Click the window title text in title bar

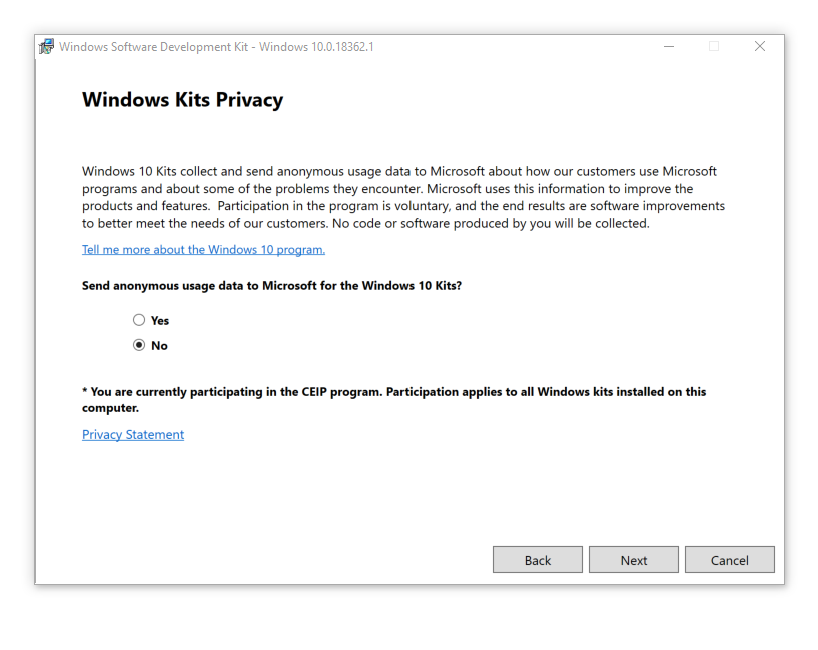[x=216, y=47]
